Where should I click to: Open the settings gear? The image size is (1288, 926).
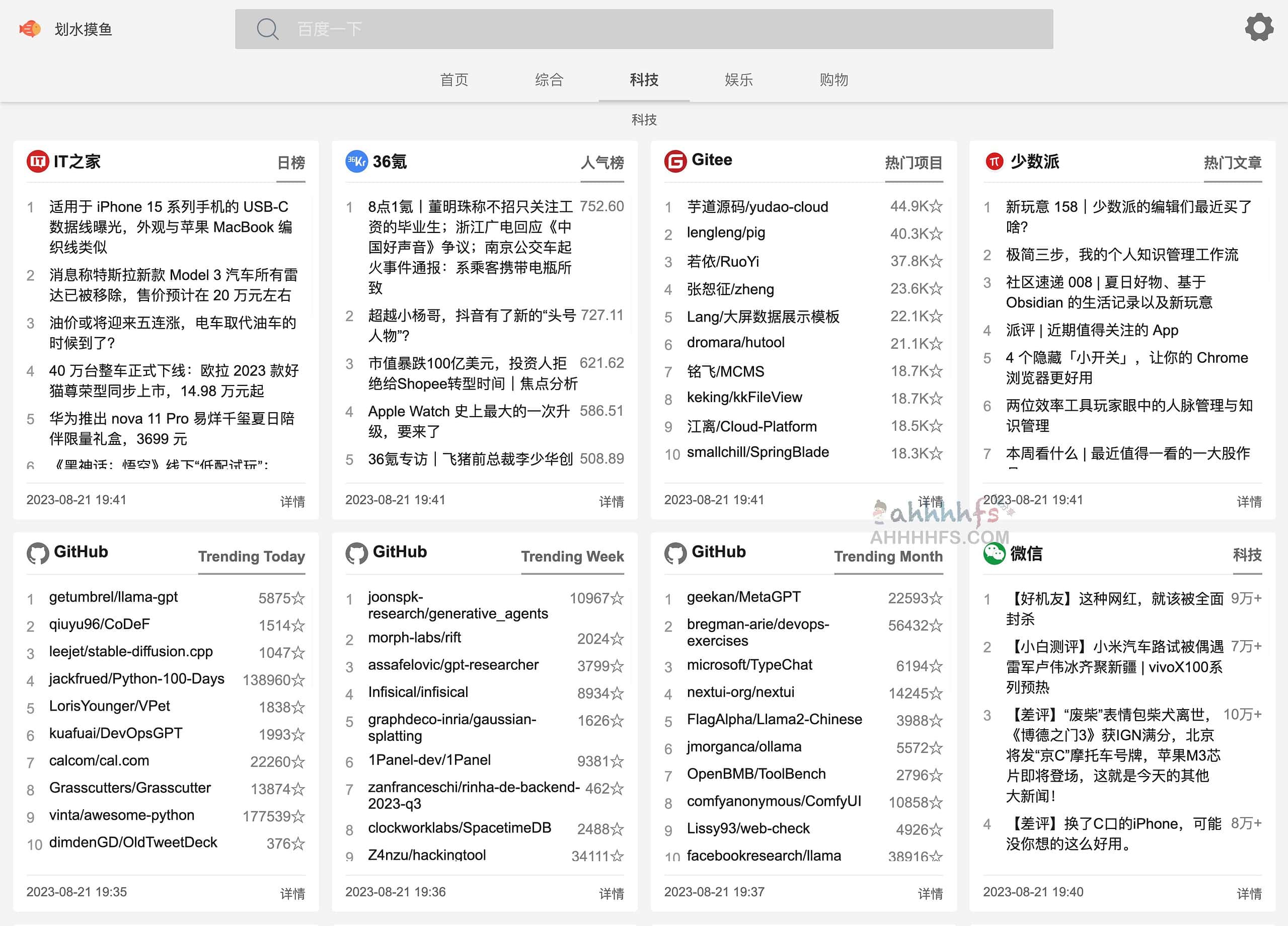pyautogui.click(x=1258, y=27)
